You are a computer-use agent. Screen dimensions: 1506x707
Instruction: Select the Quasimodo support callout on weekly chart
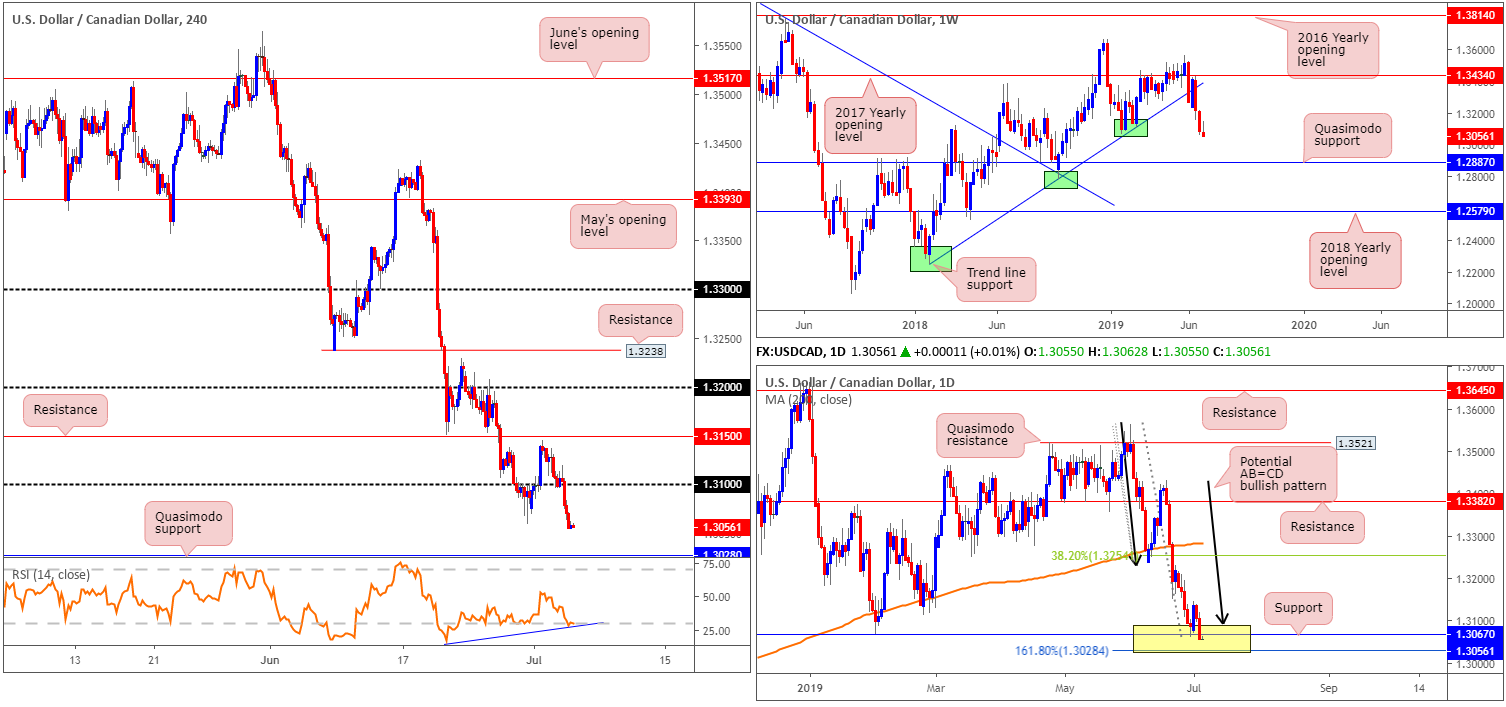[1348, 134]
